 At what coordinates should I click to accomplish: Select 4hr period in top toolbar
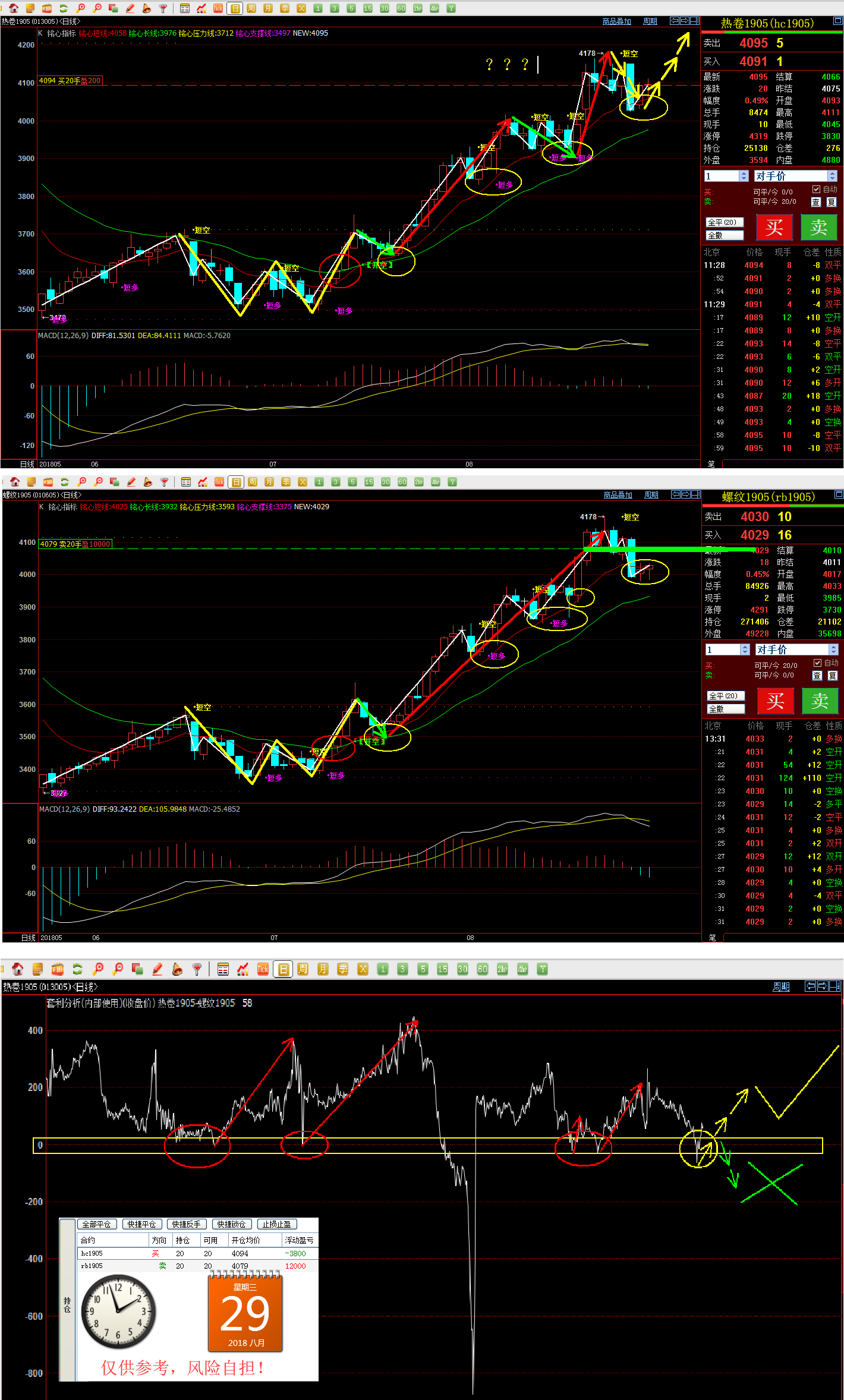(x=434, y=8)
